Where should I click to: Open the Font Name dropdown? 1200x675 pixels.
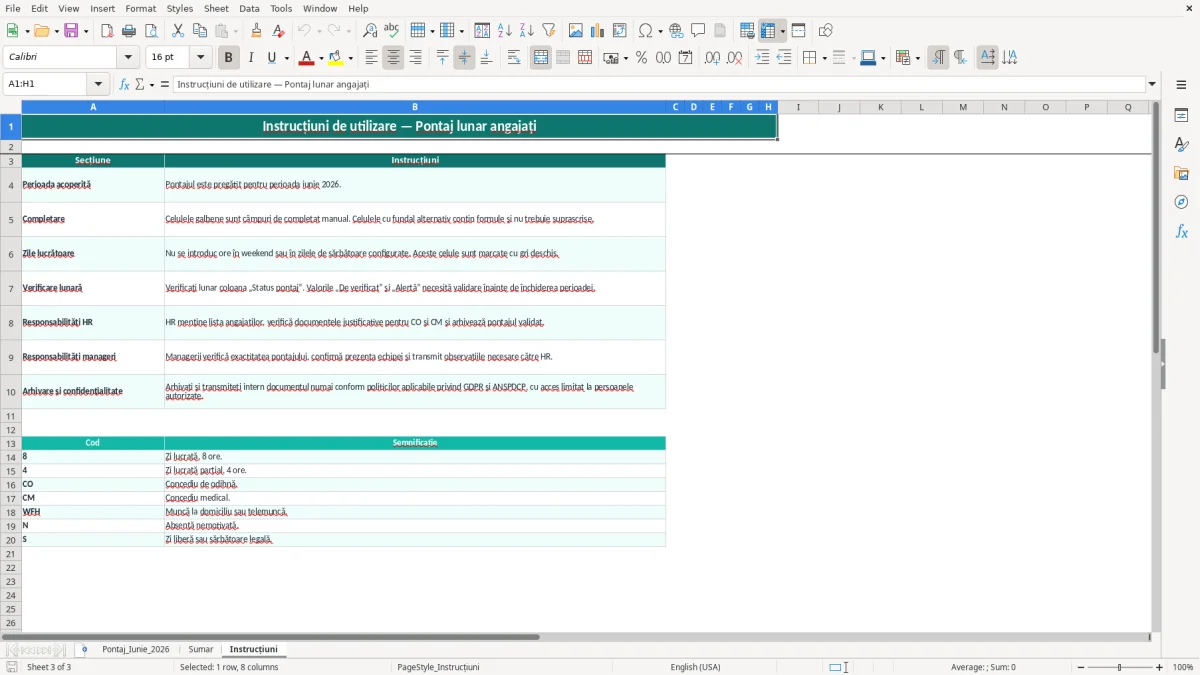[x=127, y=58]
